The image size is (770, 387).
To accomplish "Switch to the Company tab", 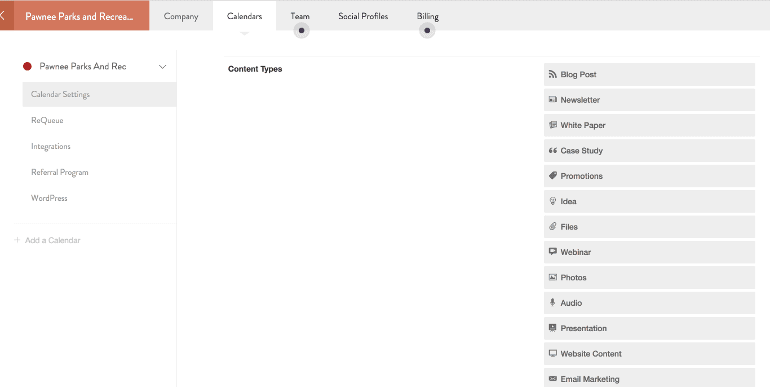I will pos(181,16).
